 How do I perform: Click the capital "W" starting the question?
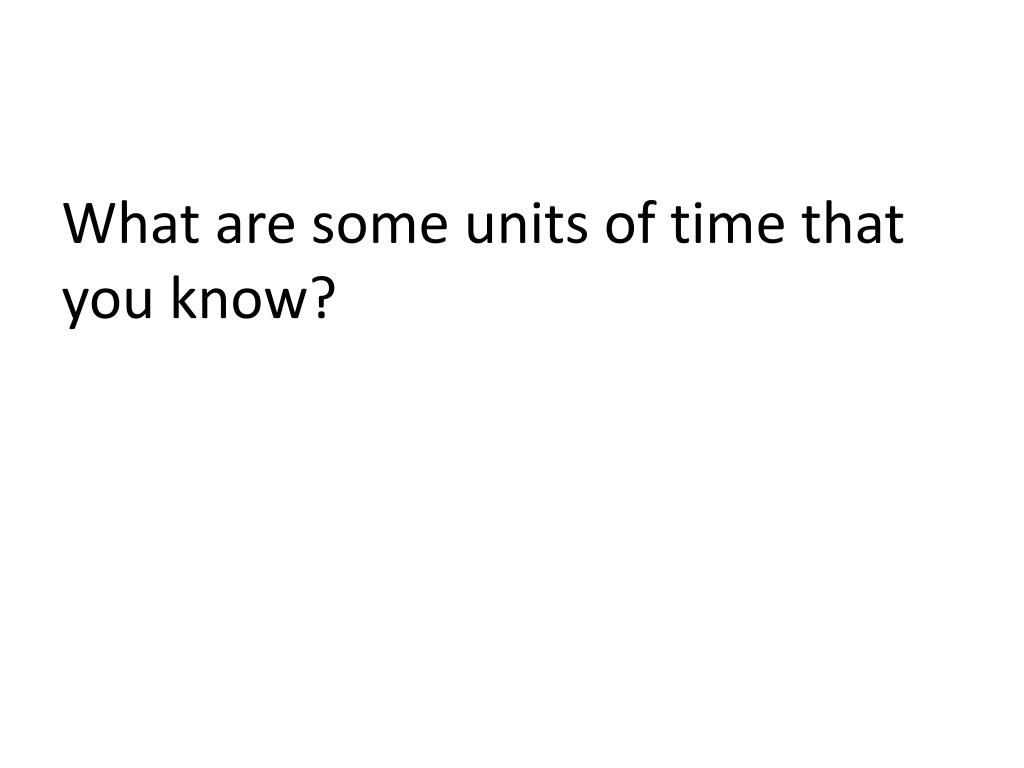click(x=89, y=227)
